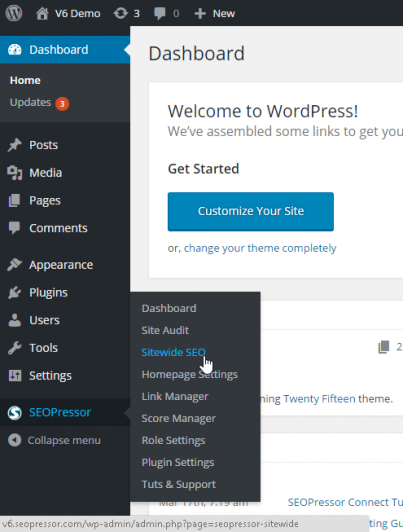
Task: Open the SEOPressor Connect Tu… news link
Action: [x=345, y=502]
